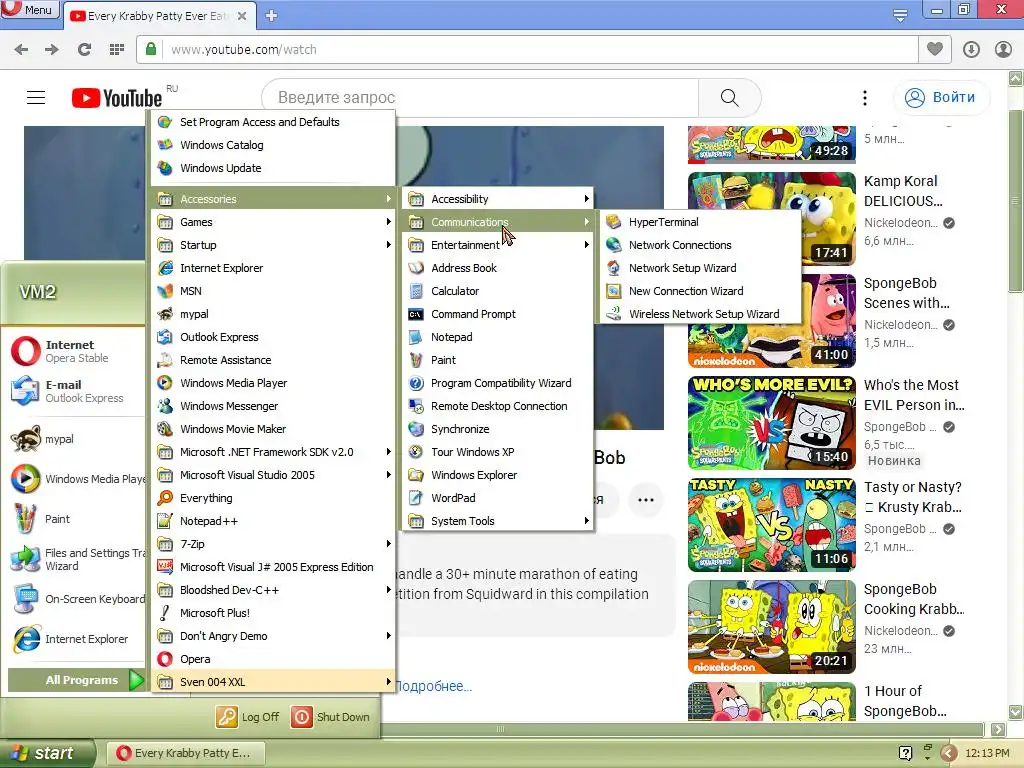Launch Network Setup Wizard
This screenshot has width=1024, height=768.
pyautogui.click(x=699, y=268)
